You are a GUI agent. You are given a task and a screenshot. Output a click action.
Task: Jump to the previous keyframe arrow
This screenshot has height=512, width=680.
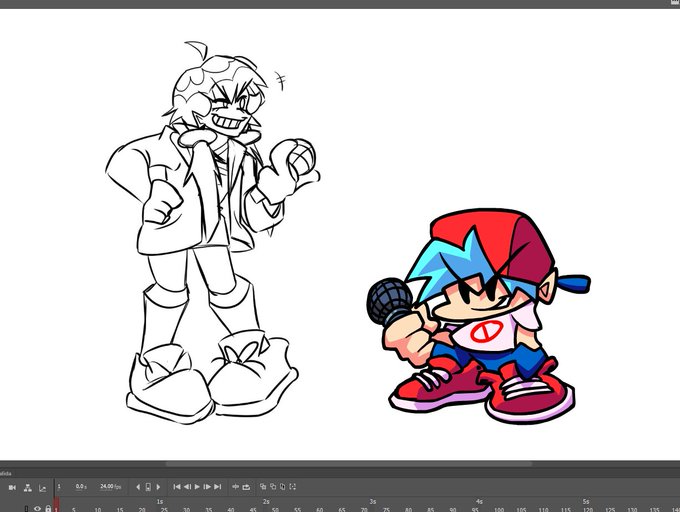click(138, 487)
